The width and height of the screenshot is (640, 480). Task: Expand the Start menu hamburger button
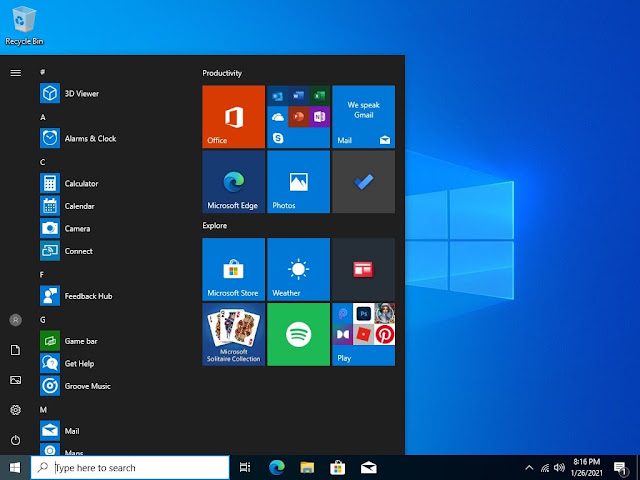[16, 73]
